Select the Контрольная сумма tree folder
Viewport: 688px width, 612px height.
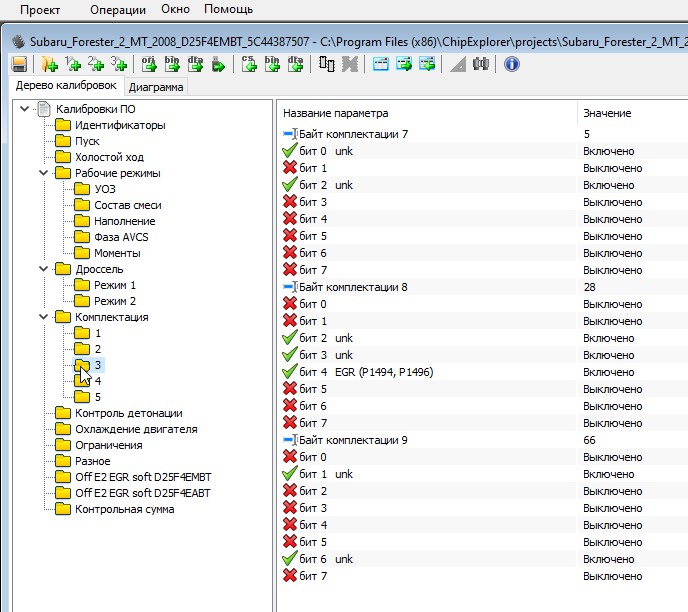tap(124, 509)
